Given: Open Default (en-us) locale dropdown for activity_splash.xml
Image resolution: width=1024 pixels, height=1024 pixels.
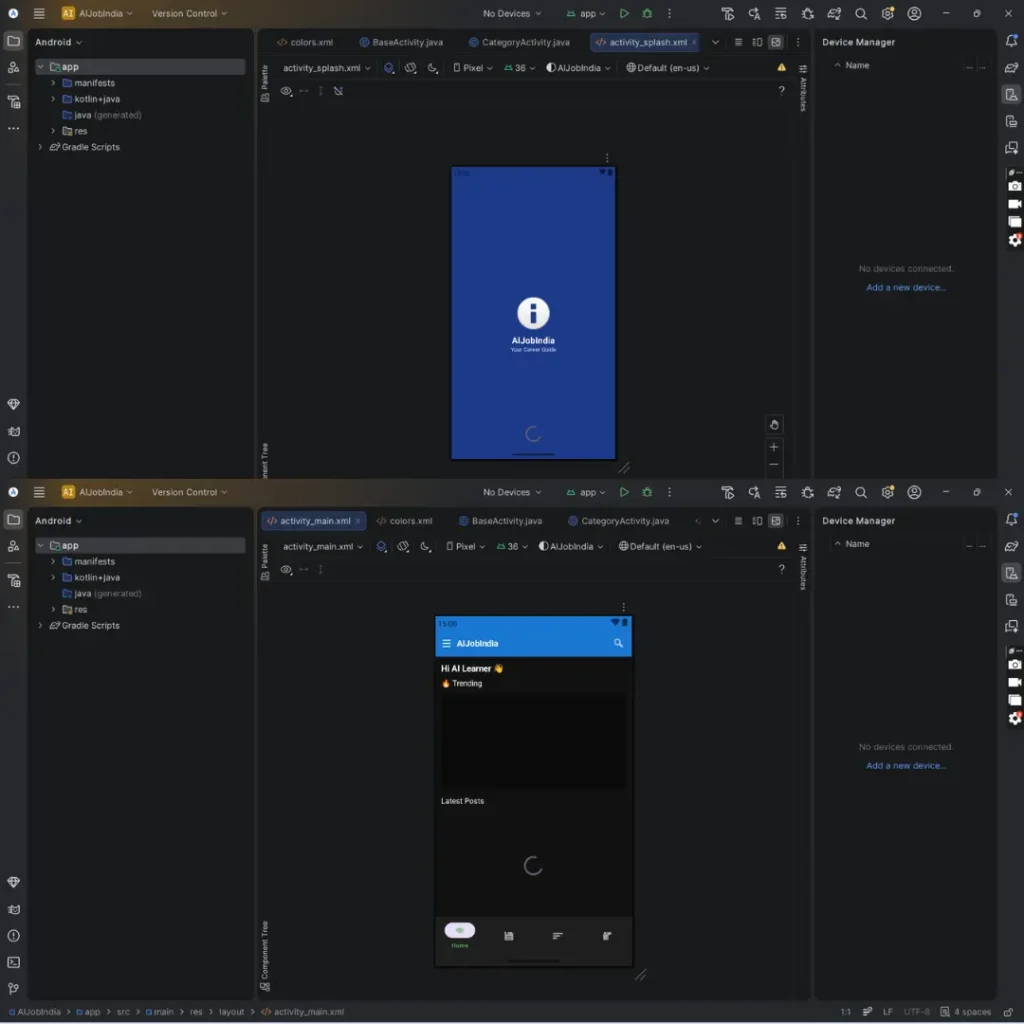Looking at the screenshot, I should 667,67.
